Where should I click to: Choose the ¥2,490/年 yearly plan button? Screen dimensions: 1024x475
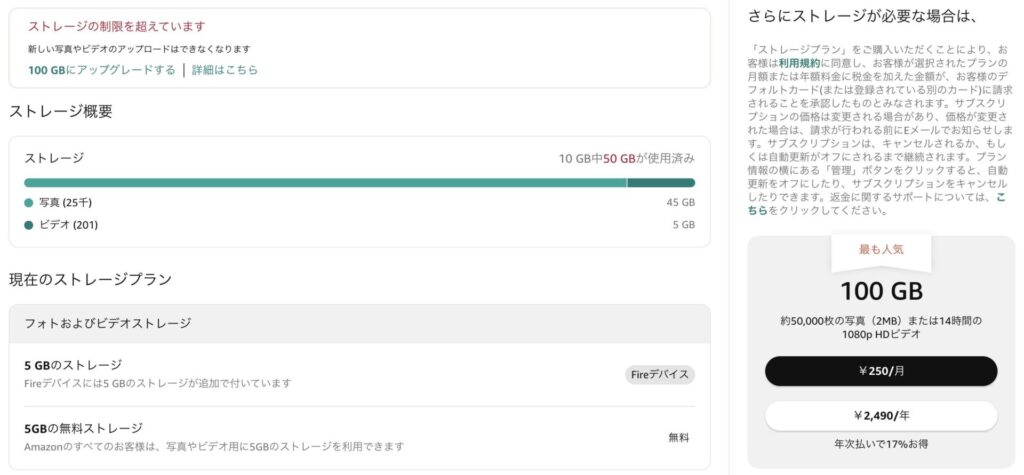[881, 415]
